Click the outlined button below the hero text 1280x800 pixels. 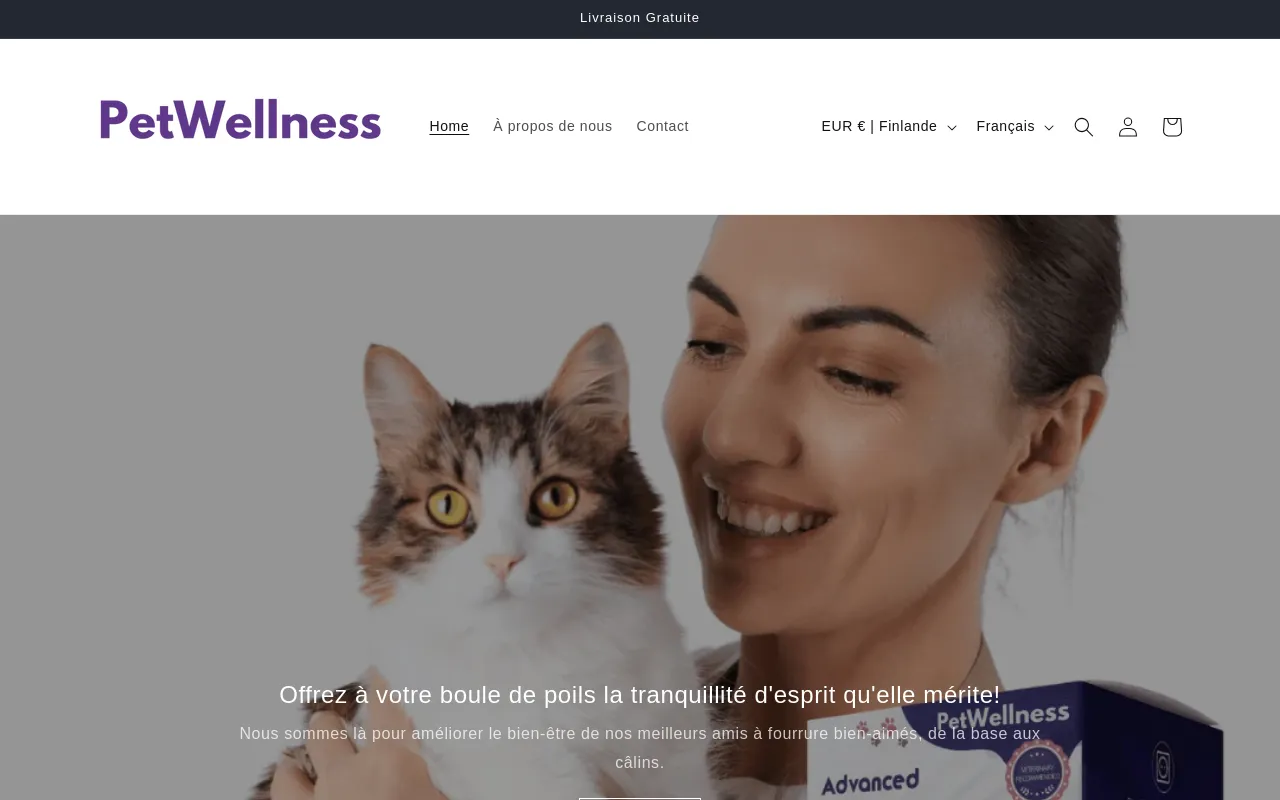click(640, 798)
